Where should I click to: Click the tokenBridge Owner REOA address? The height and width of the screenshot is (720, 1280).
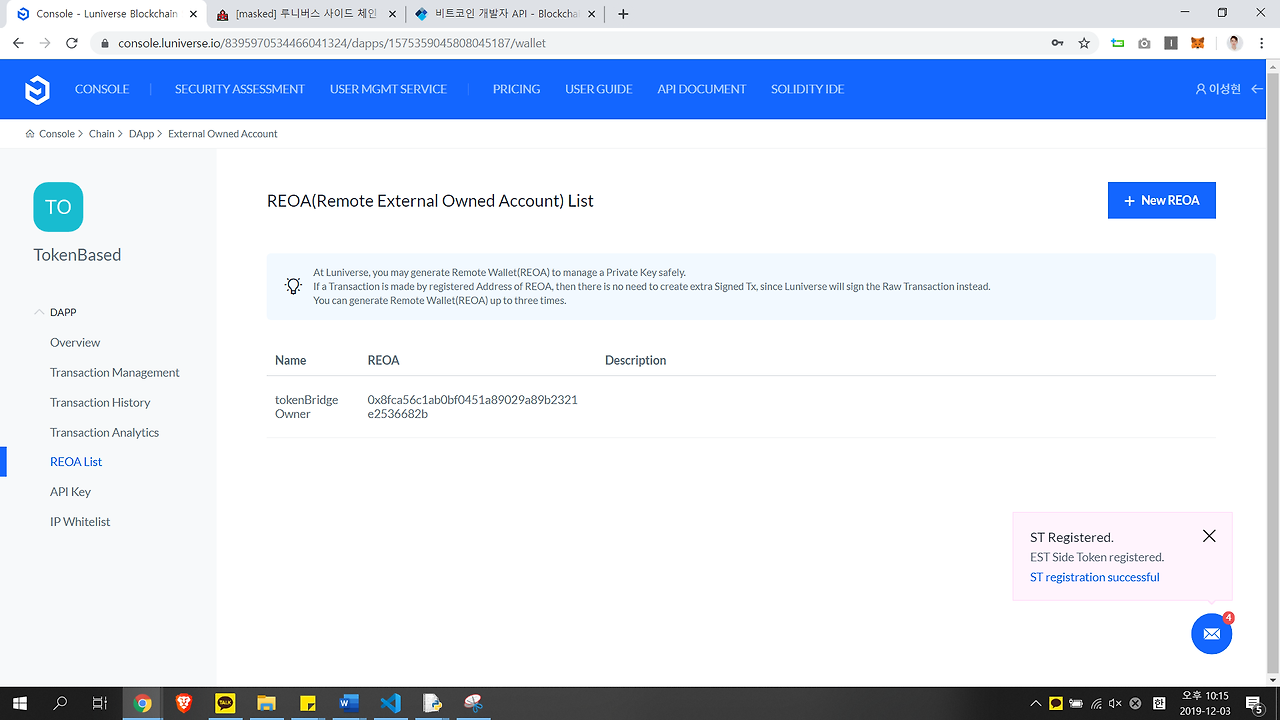[473, 406]
